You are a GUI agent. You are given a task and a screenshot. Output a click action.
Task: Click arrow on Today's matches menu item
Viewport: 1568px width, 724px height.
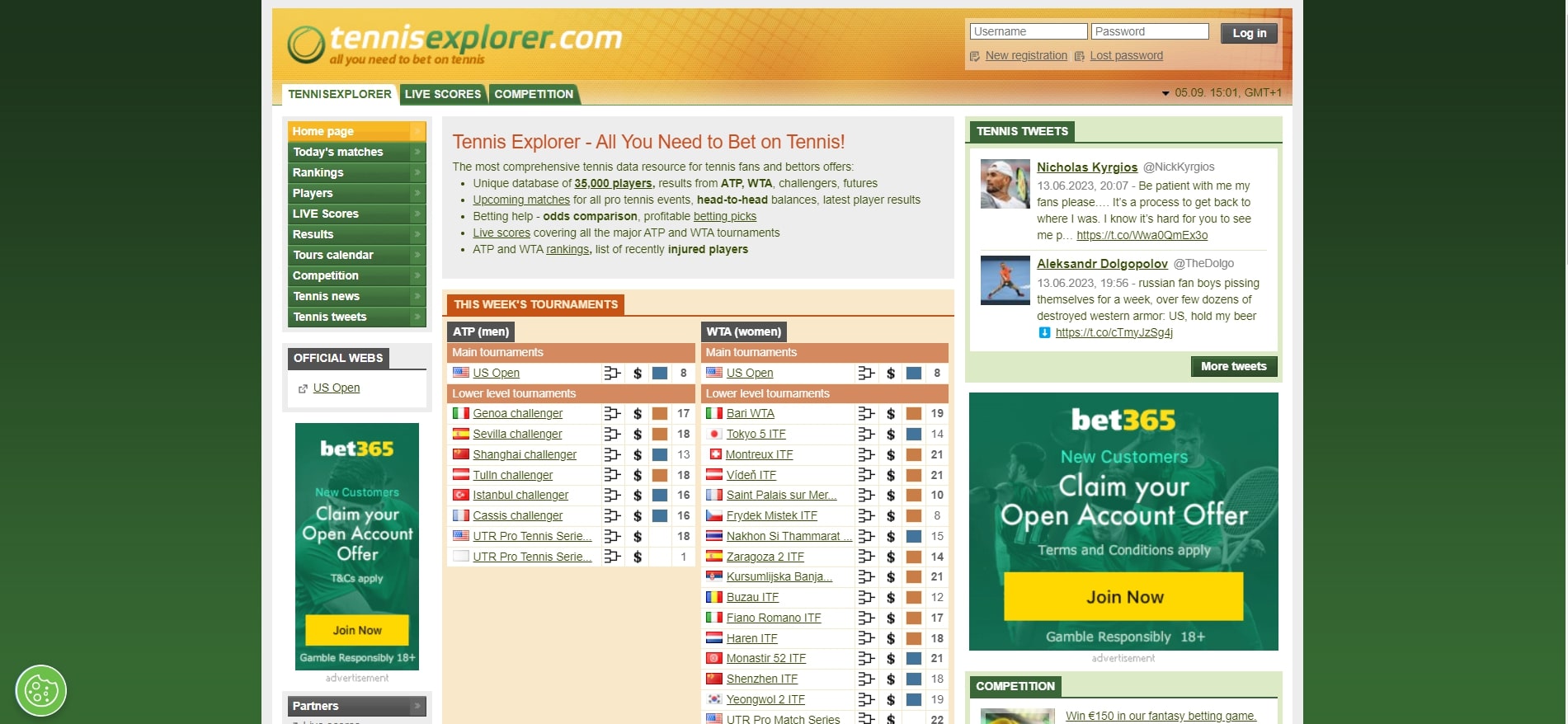(x=417, y=152)
